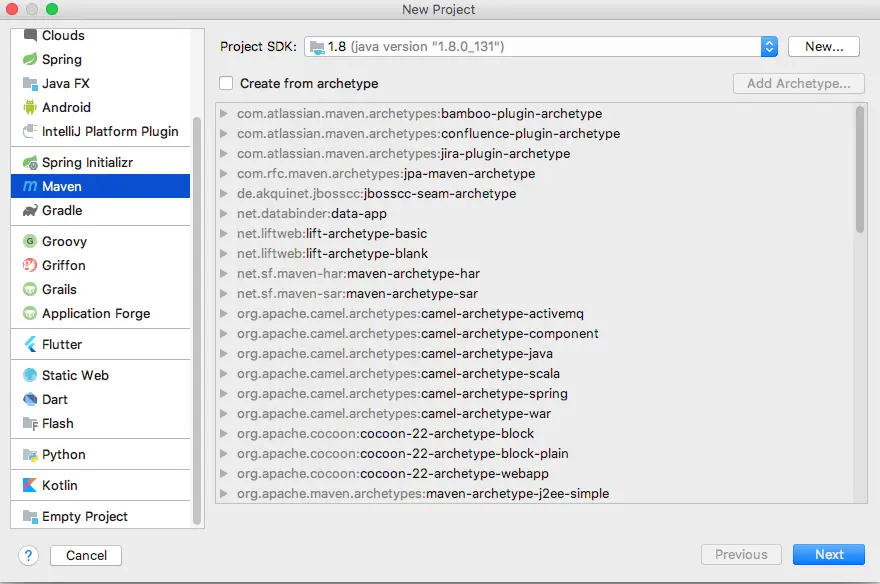The image size is (880, 584).
Task: Click the Add Archetype... button
Action: (799, 84)
